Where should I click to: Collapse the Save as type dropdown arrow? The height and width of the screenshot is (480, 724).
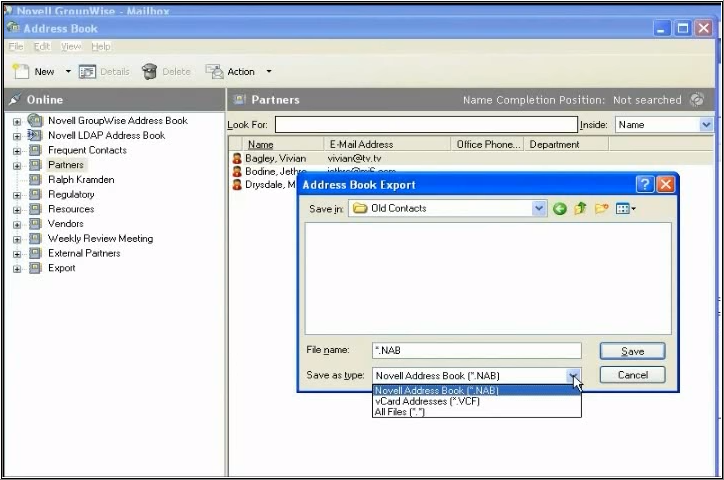(x=573, y=376)
